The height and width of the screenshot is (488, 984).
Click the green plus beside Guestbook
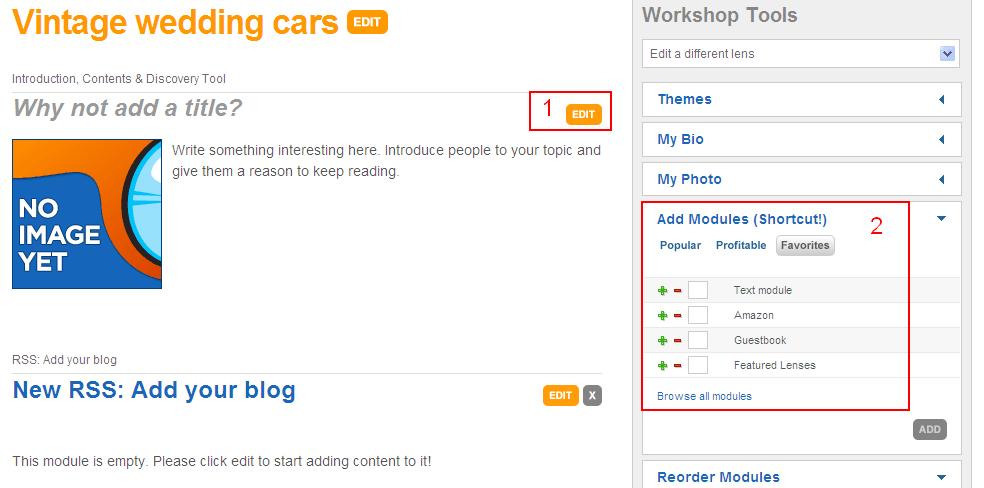662,340
